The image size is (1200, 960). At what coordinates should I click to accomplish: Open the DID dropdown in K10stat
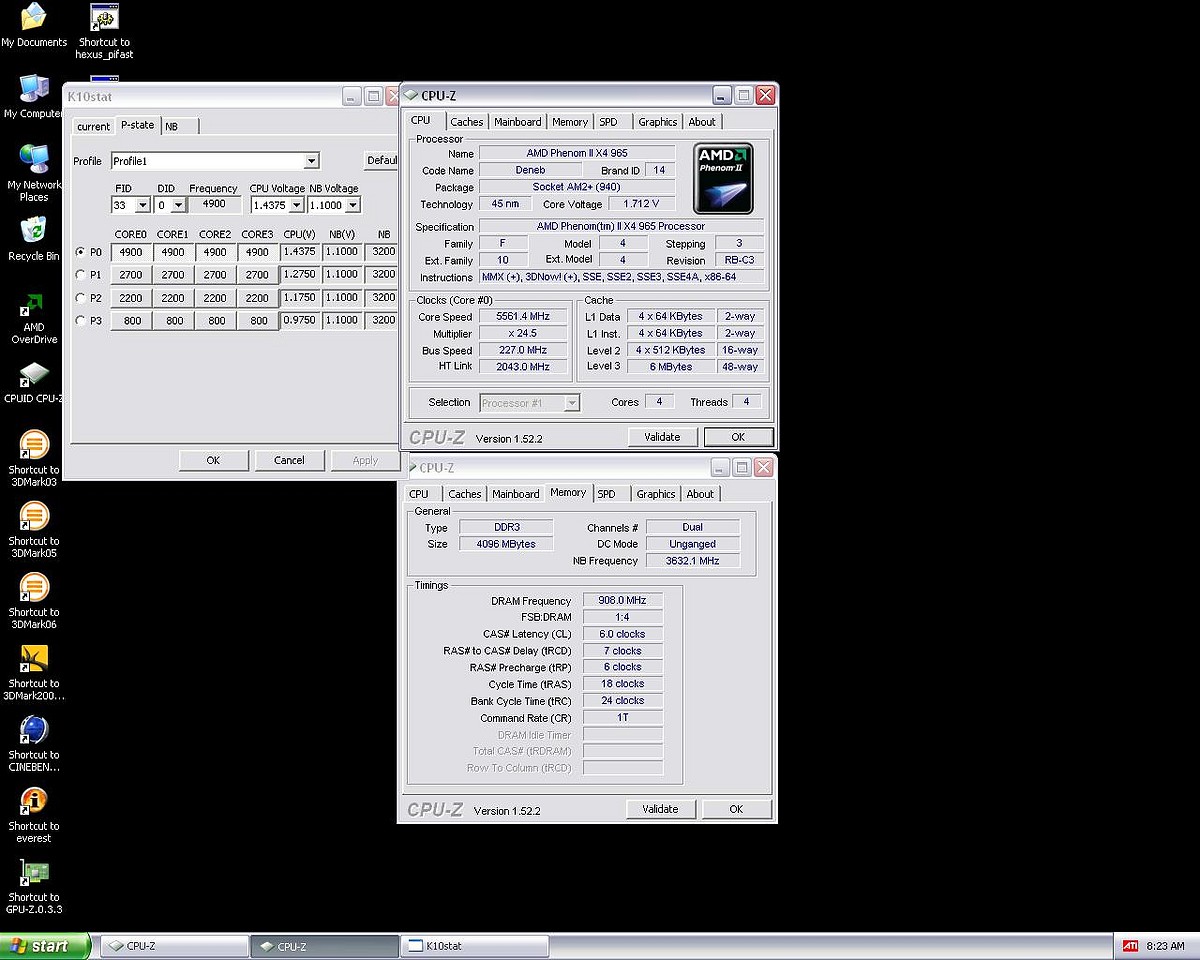point(179,205)
